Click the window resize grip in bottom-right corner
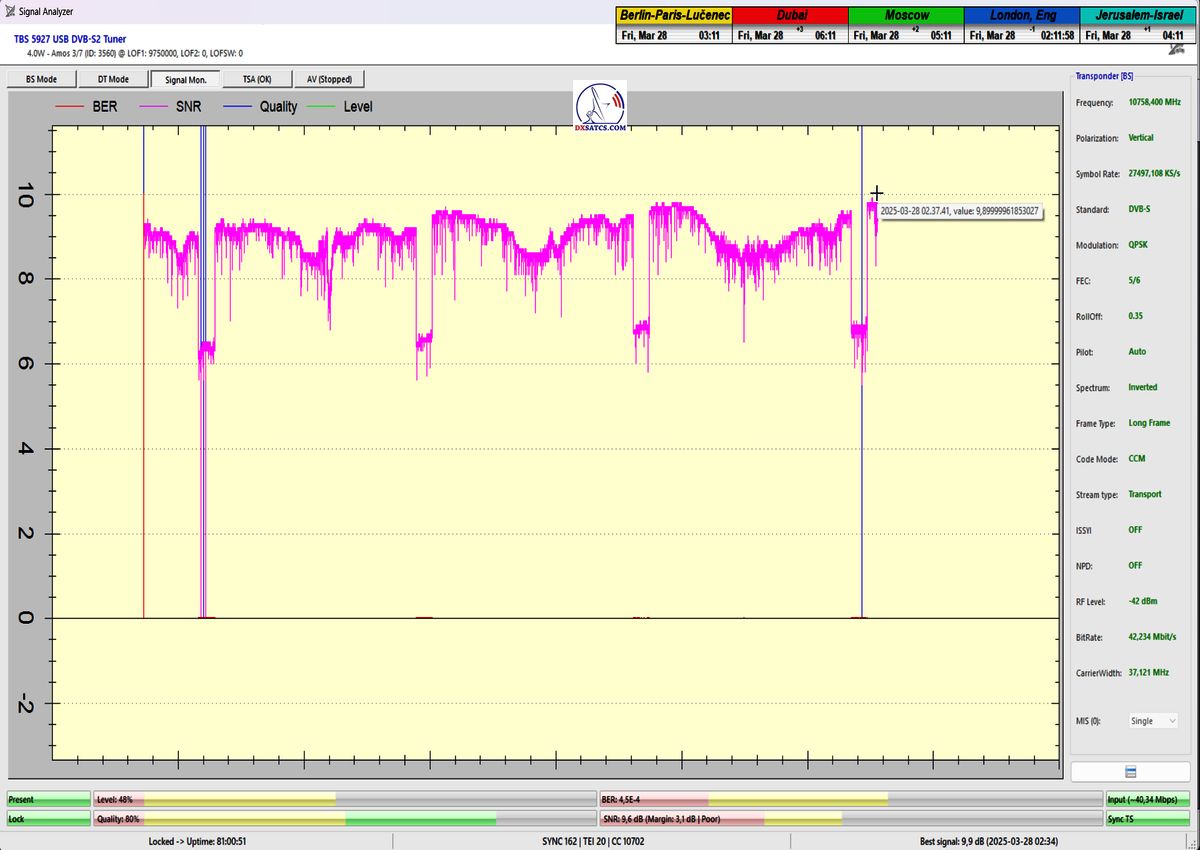The width and height of the screenshot is (1200, 850). point(1194,843)
